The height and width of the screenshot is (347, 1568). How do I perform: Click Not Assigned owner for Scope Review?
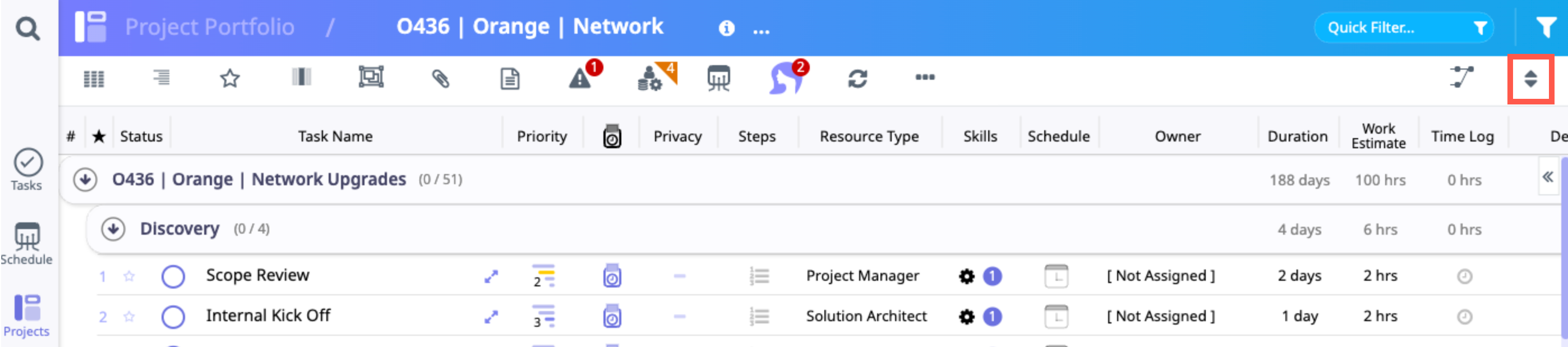click(1160, 276)
